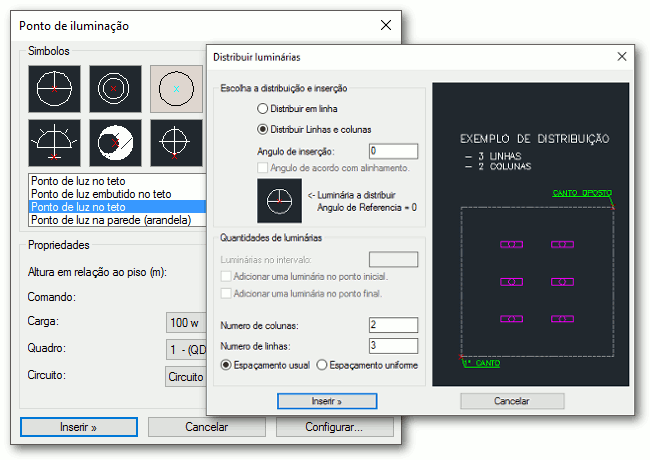The width and height of the screenshot is (650, 460).
Task: Toggle 'Adicionar uma luminária no ponto final' checkbox
Action: 226,293
